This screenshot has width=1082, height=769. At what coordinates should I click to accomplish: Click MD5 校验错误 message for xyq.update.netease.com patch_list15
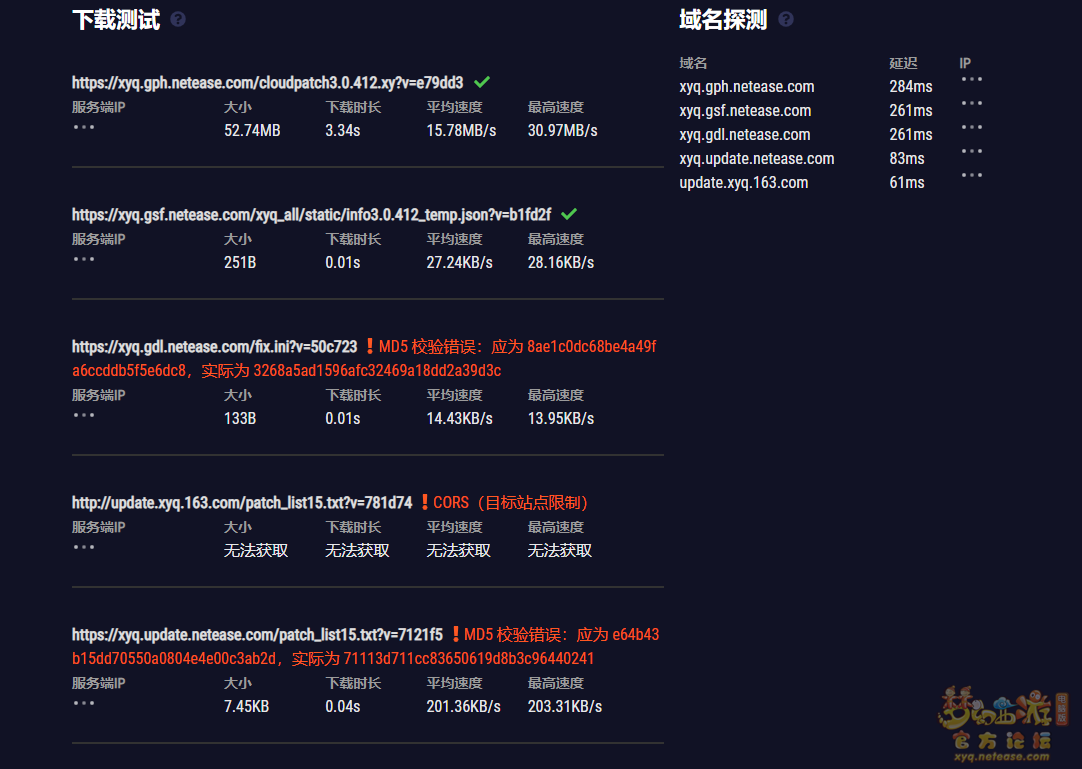[x=366, y=646]
